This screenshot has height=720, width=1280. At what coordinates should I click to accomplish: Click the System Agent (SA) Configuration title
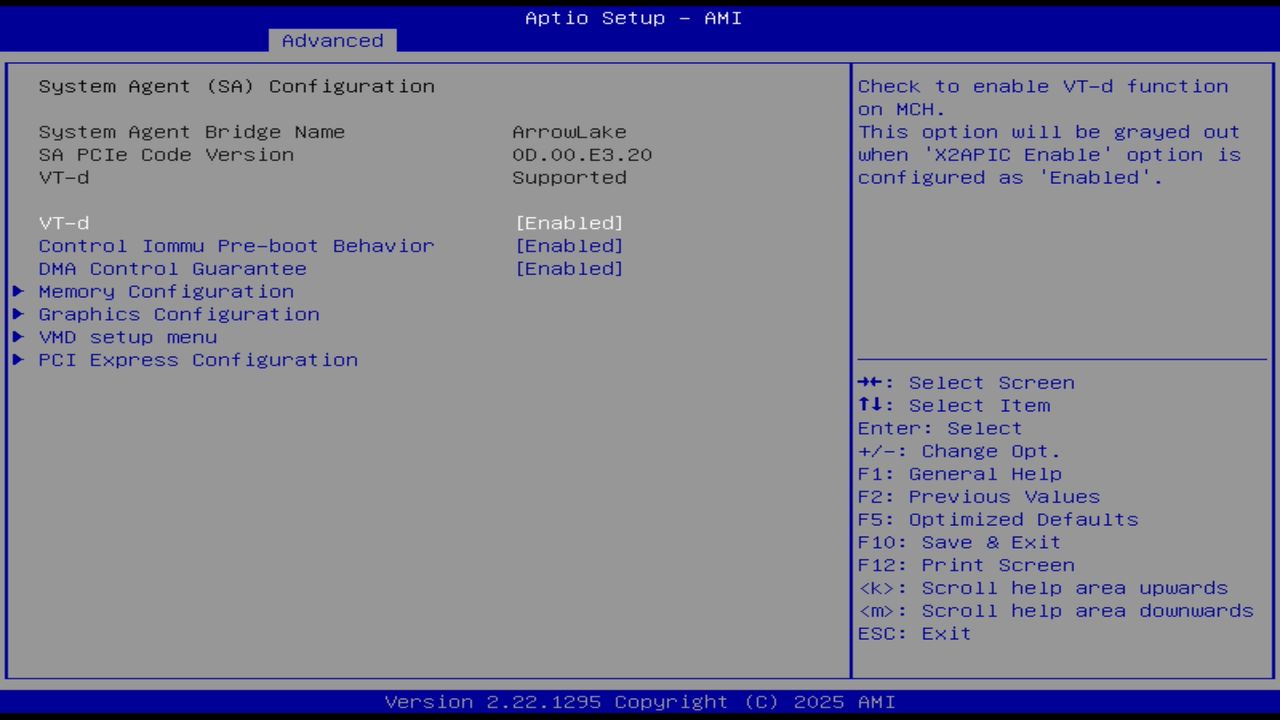click(236, 86)
